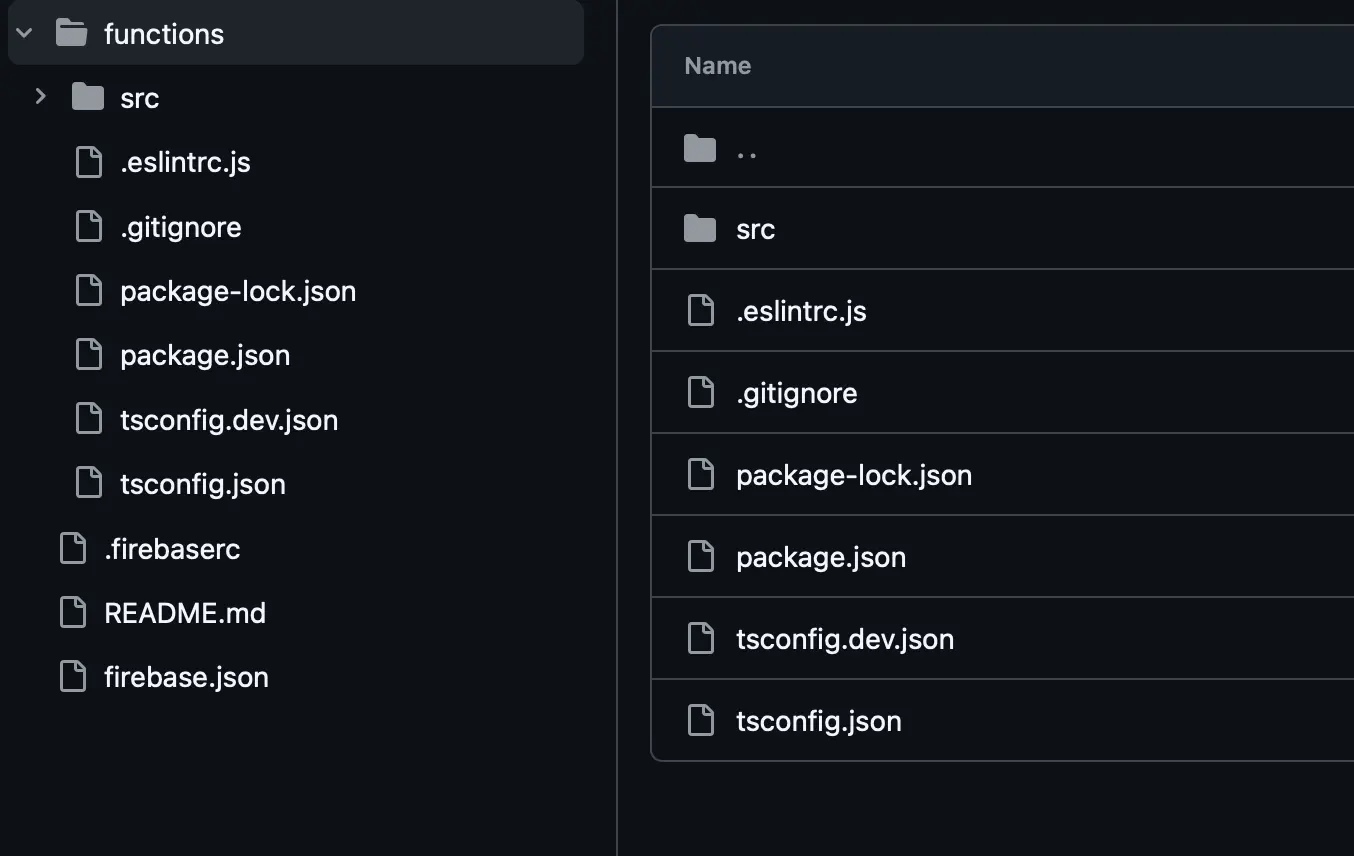1354x856 pixels.
Task: Click the src folder icon in the sidebar
Action: (87, 97)
